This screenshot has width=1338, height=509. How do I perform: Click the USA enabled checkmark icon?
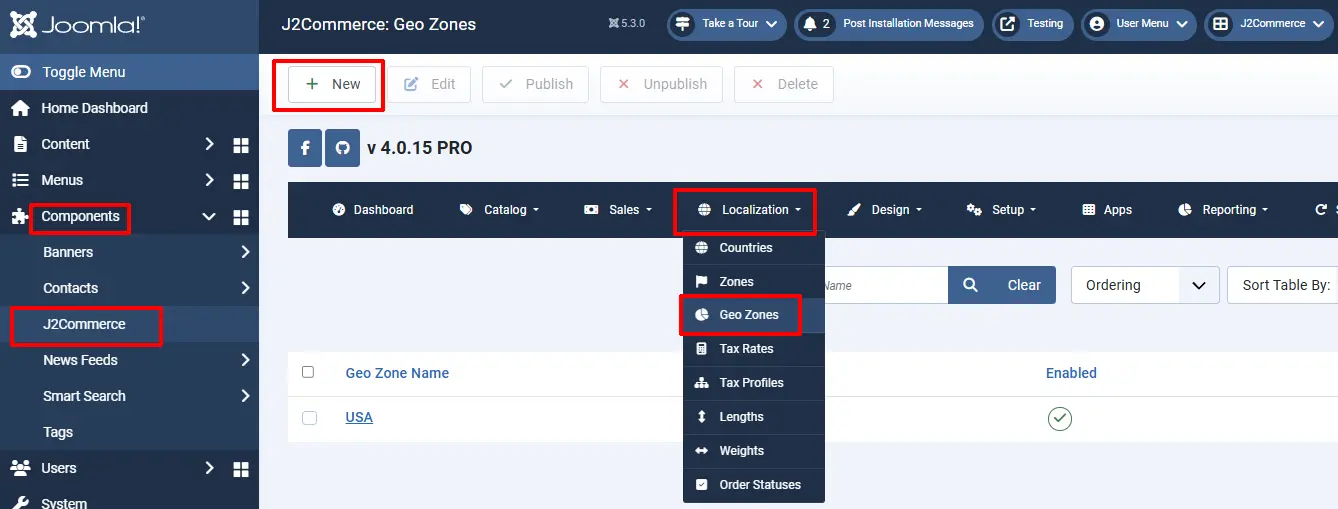(1060, 419)
